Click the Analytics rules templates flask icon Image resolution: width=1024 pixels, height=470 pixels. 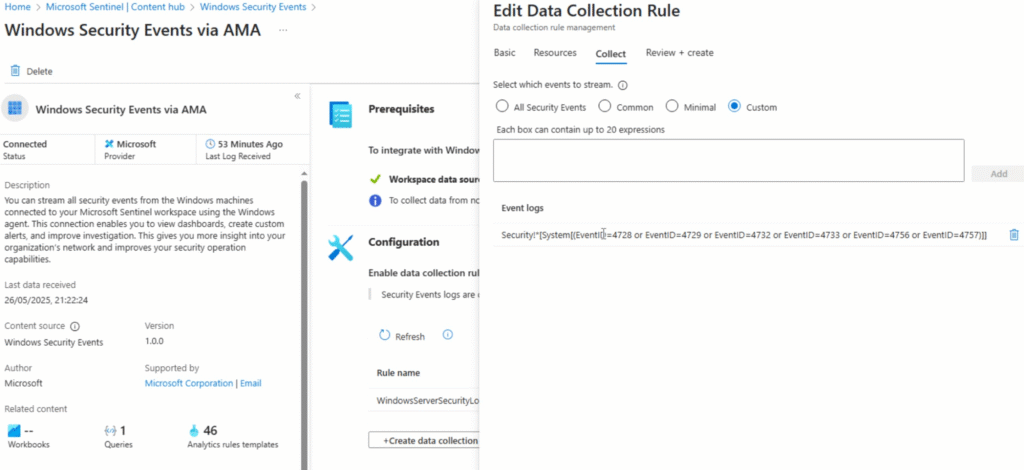193,431
